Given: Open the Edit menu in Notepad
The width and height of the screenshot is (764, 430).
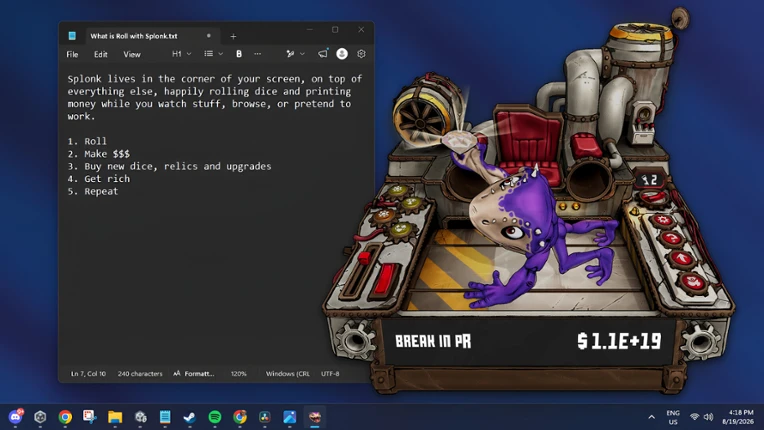Looking at the screenshot, I should [x=100, y=54].
